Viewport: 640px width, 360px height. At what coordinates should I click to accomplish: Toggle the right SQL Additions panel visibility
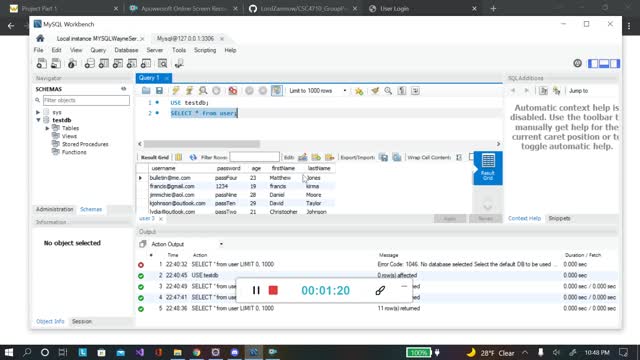pyautogui.click(x=615, y=63)
